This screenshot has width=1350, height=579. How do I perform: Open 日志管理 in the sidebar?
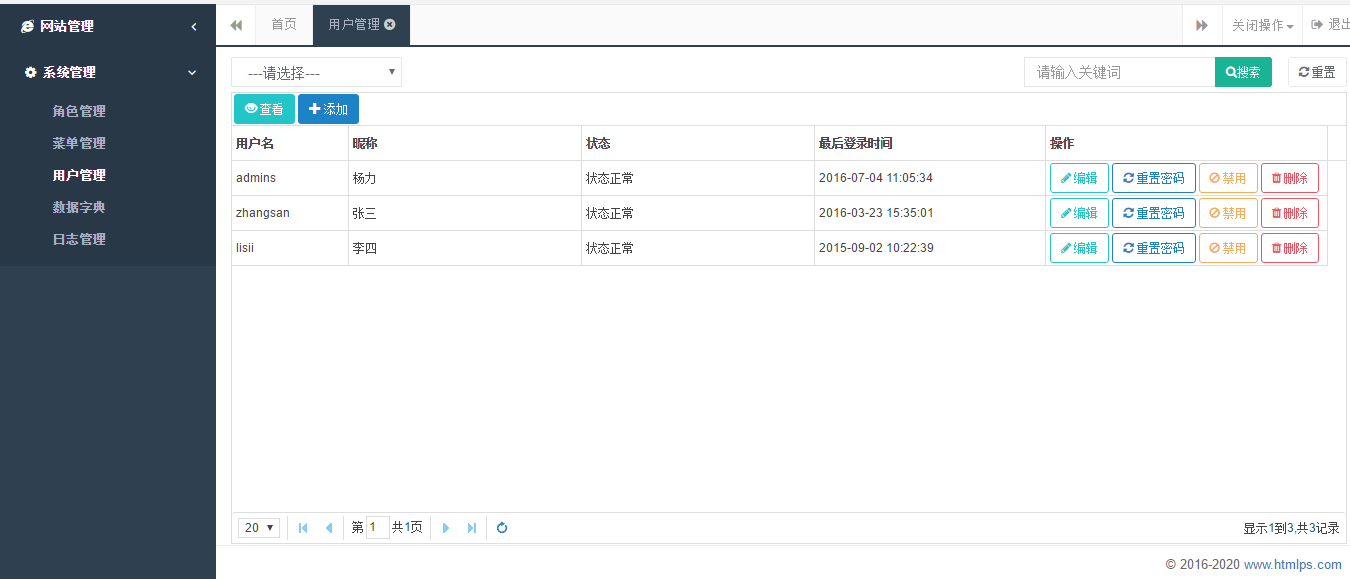coord(79,239)
